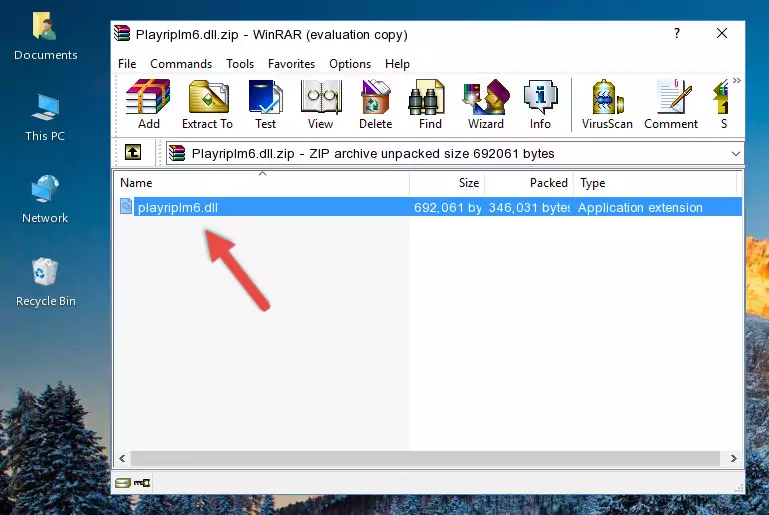The image size is (769, 515).
Task: Click the 692,061 size value
Action: coord(447,207)
